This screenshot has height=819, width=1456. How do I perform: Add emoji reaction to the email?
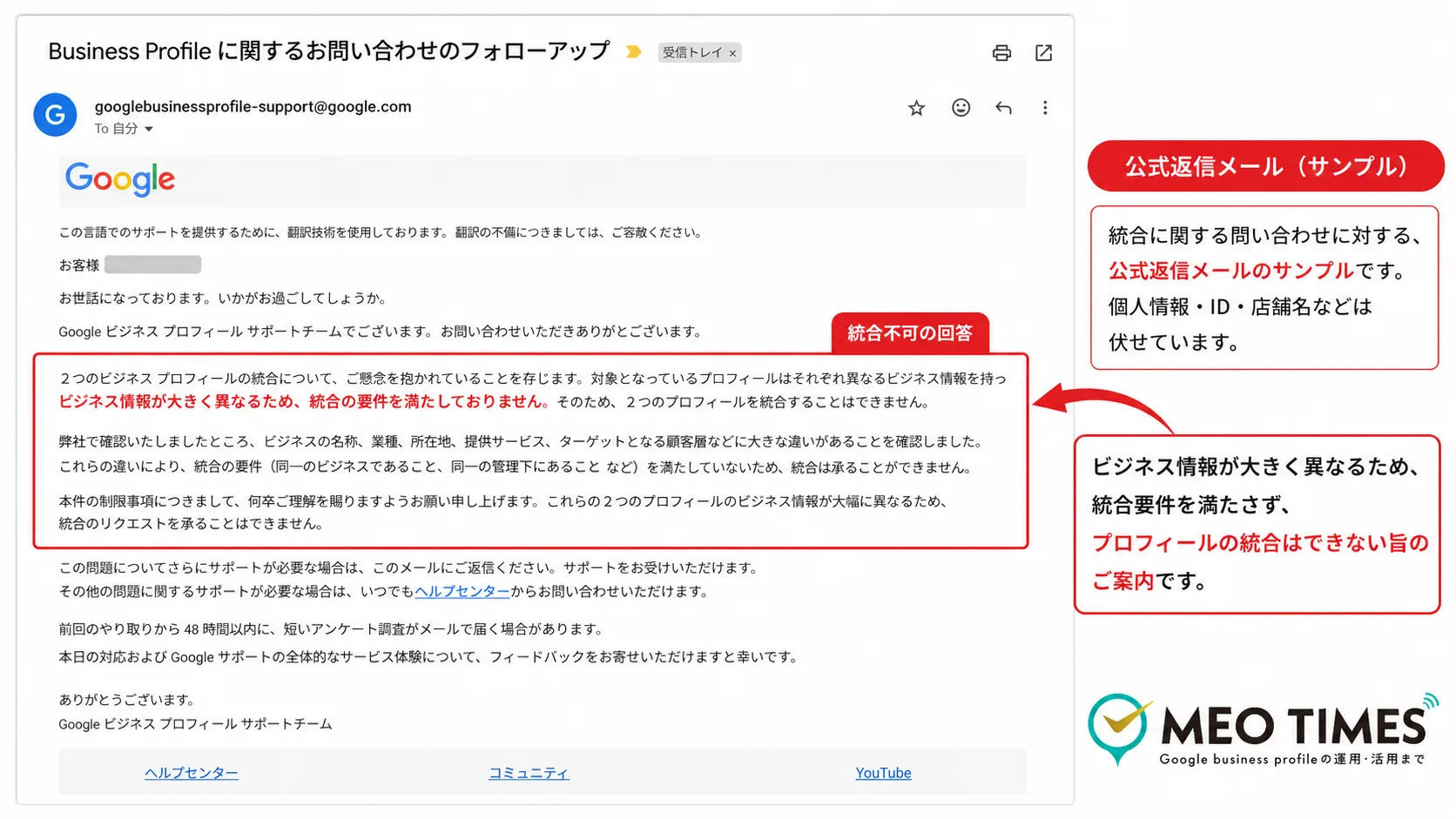click(x=961, y=107)
